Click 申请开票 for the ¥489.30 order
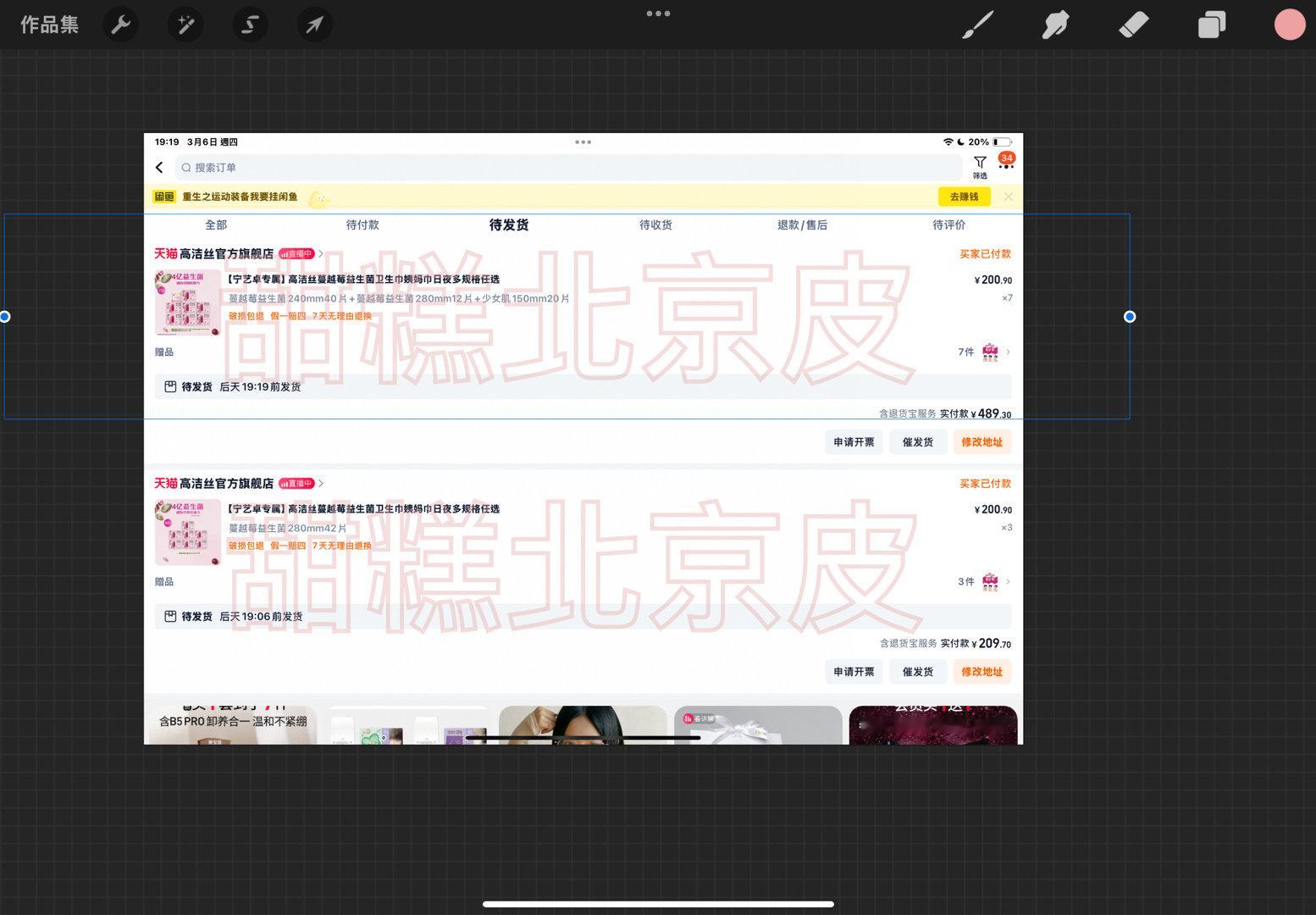This screenshot has width=1316, height=915. pos(854,442)
